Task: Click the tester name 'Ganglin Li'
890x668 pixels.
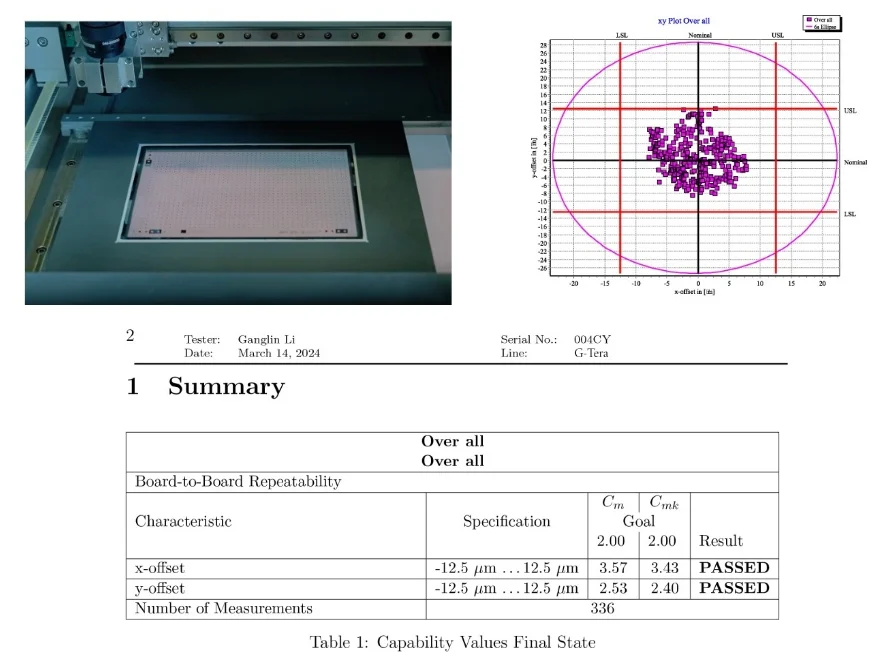Action: (266, 339)
